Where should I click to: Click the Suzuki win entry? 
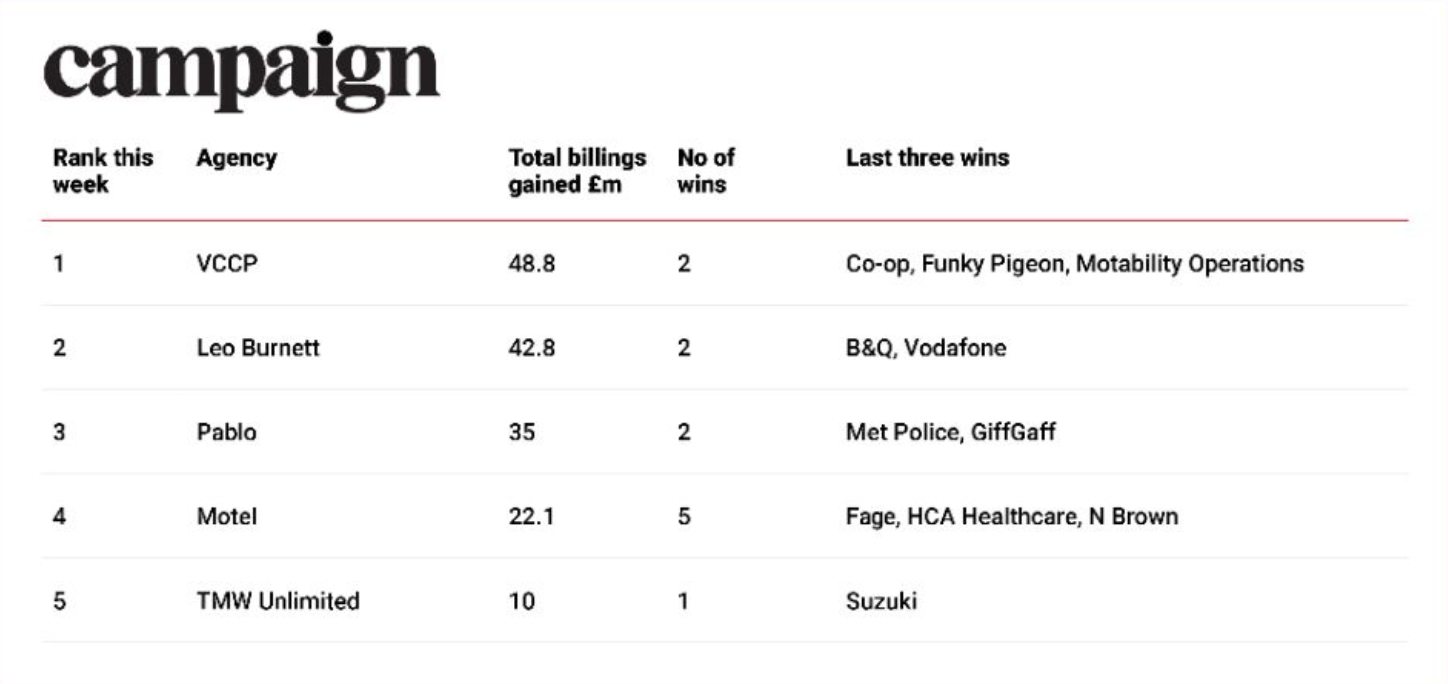pyautogui.click(x=881, y=601)
